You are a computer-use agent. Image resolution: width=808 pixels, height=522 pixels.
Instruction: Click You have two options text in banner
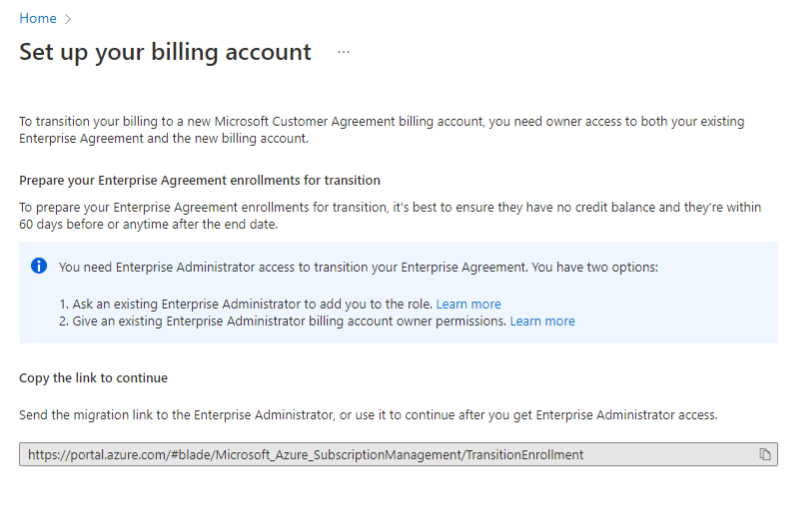pos(595,267)
